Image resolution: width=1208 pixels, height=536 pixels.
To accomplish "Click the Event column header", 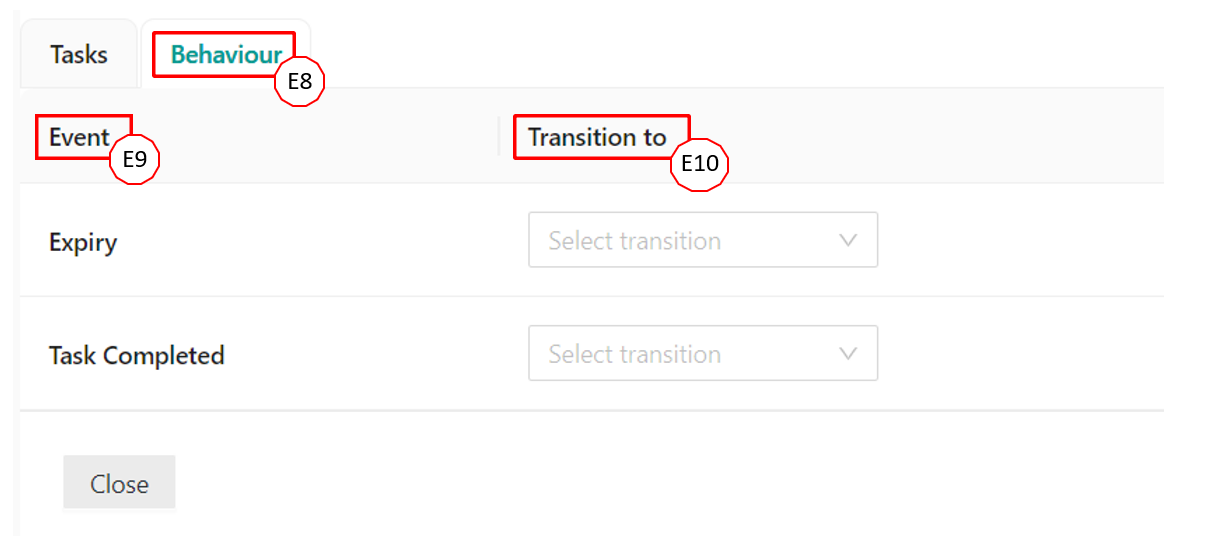I will click(79, 137).
